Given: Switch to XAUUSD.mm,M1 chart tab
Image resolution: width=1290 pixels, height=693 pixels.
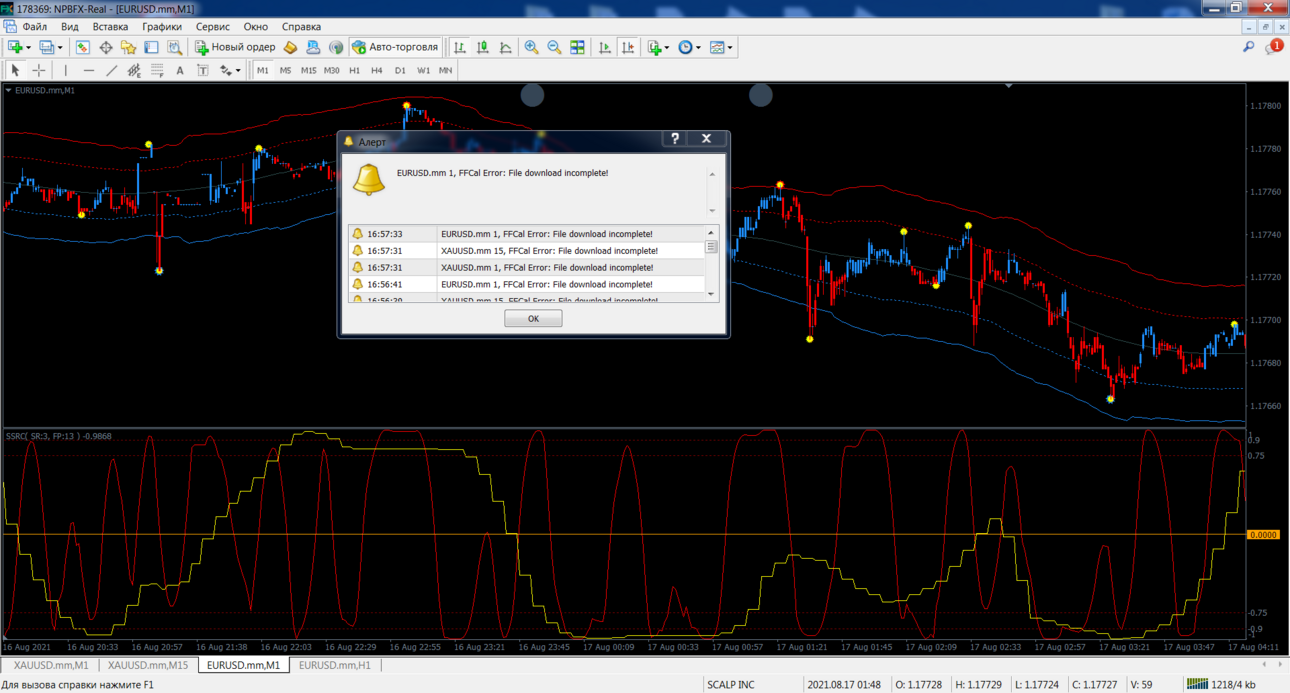Looking at the screenshot, I should point(51,665).
